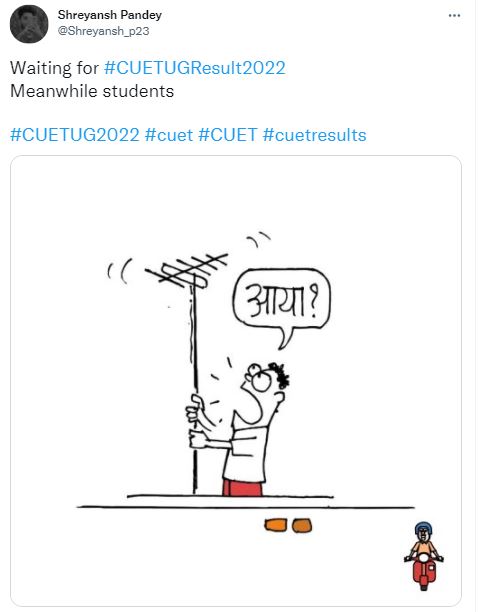Click Shreyansh Pandey's round profile avatar
479x612 pixels.
(x=29, y=24)
